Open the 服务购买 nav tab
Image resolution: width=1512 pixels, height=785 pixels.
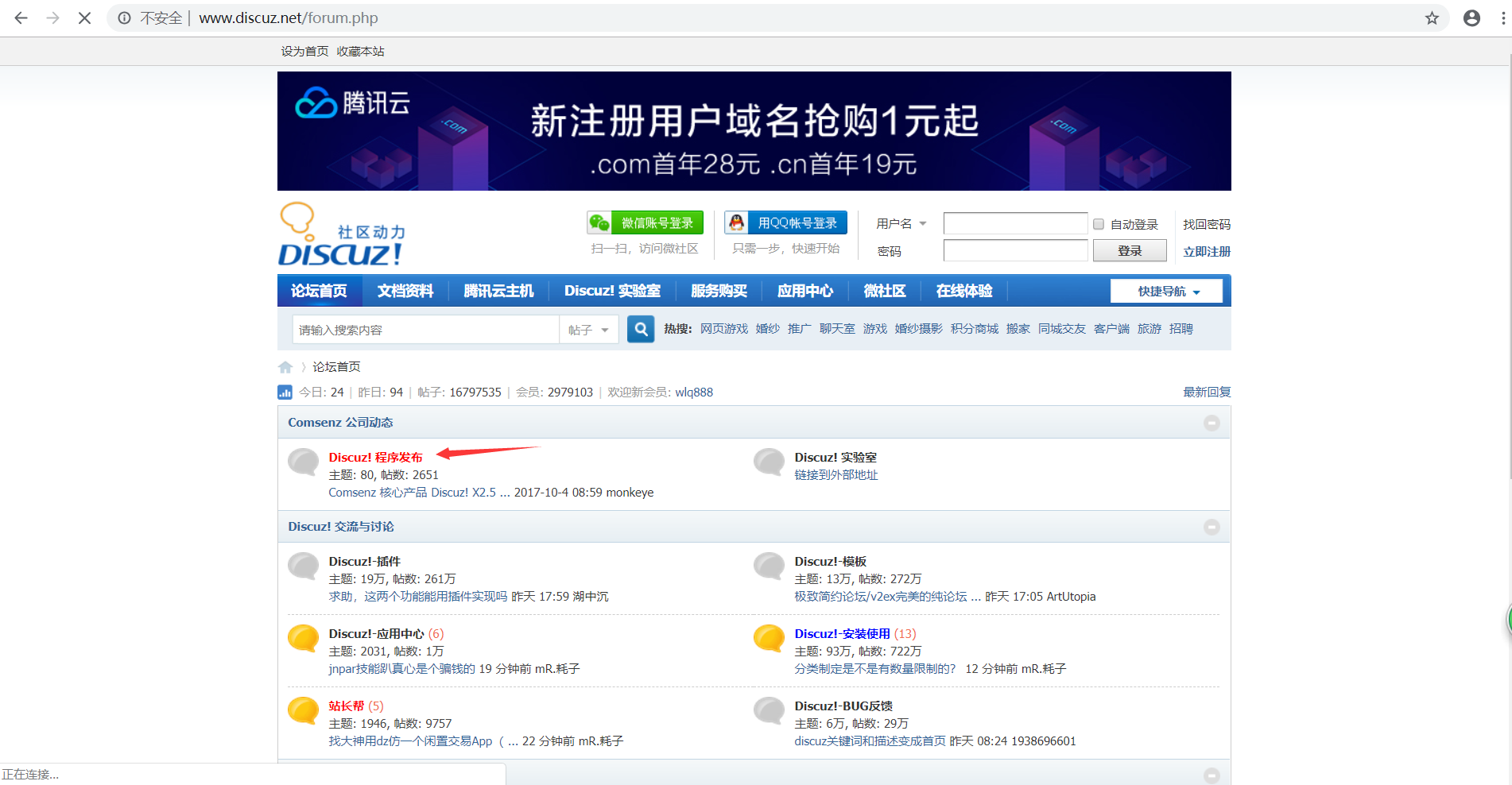719,291
